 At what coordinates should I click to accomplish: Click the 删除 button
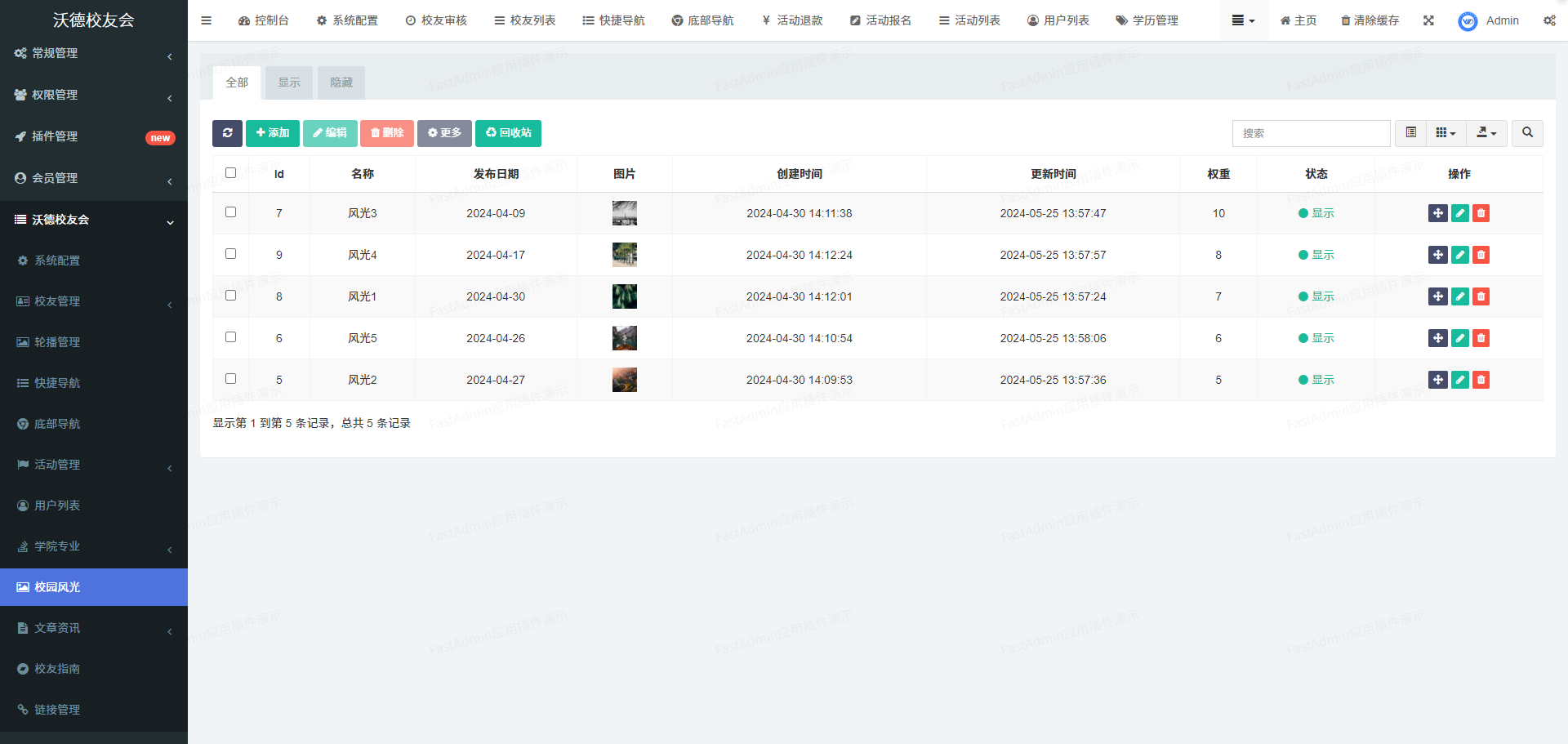(x=387, y=133)
